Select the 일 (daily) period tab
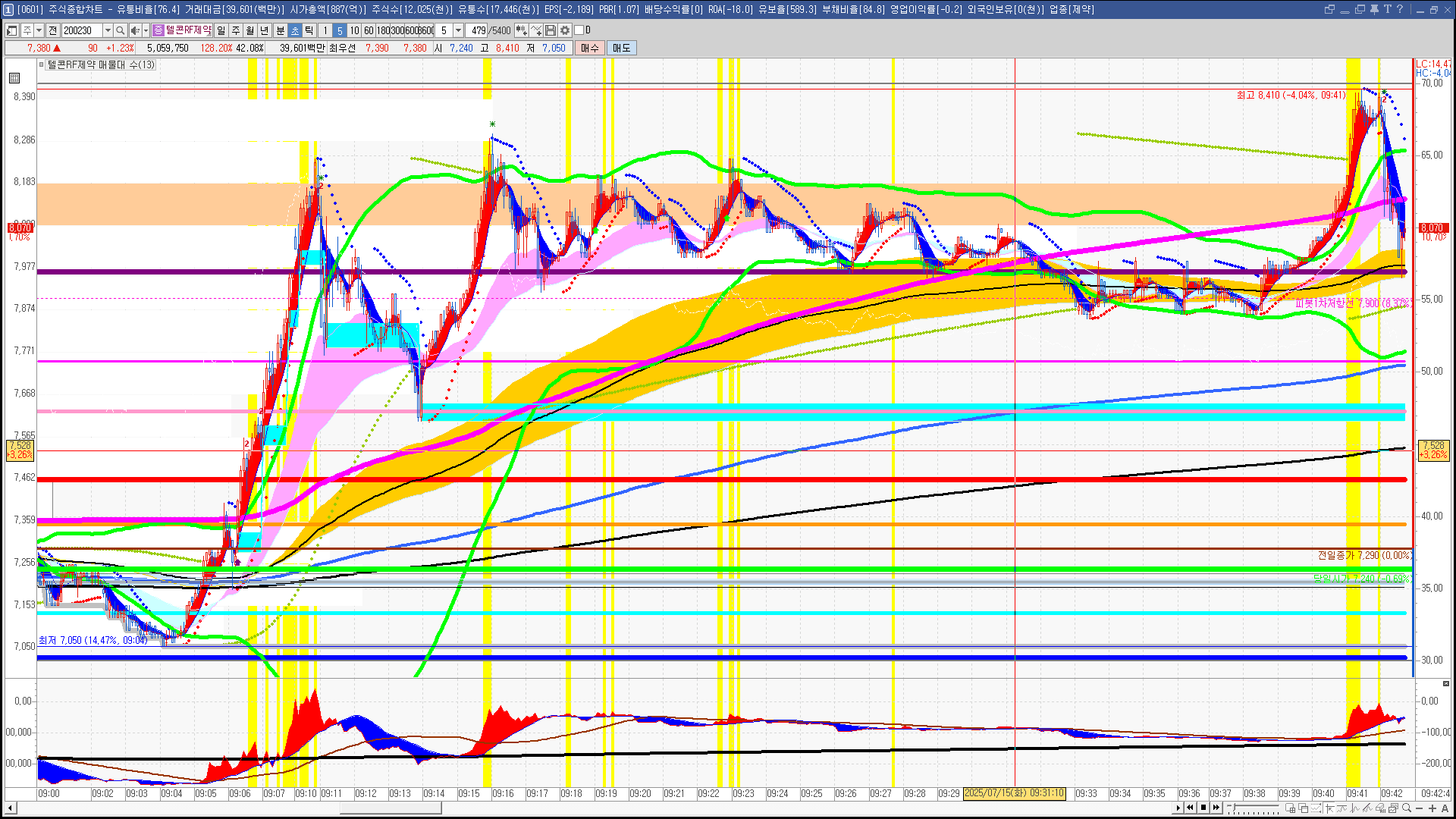The width and height of the screenshot is (1456, 819). [221, 30]
